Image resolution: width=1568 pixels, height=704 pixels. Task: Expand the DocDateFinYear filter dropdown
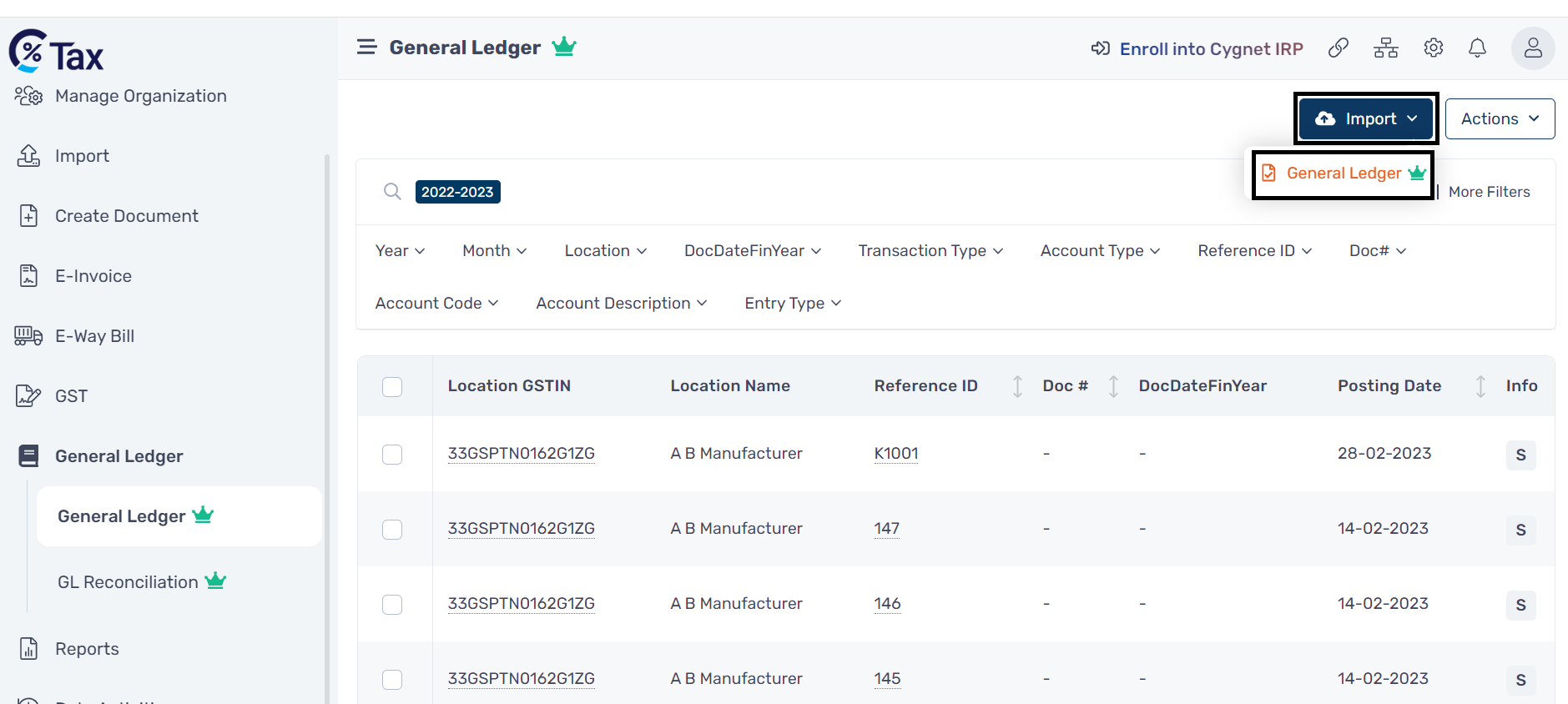(753, 251)
